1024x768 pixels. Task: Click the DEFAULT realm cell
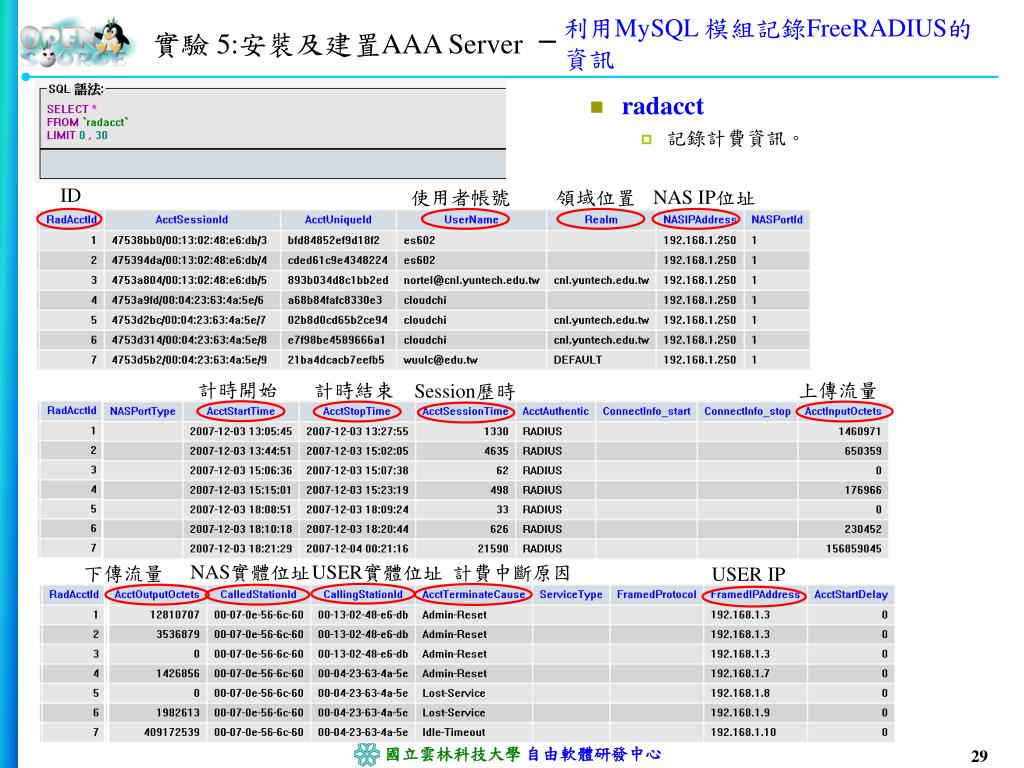[578, 360]
